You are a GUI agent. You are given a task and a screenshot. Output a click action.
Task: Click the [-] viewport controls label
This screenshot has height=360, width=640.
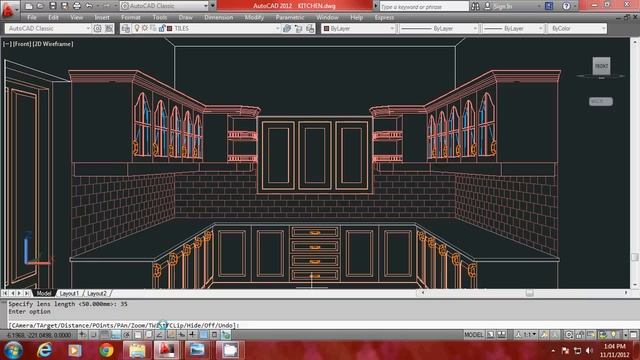pyautogui.click(x=7, y=44)
